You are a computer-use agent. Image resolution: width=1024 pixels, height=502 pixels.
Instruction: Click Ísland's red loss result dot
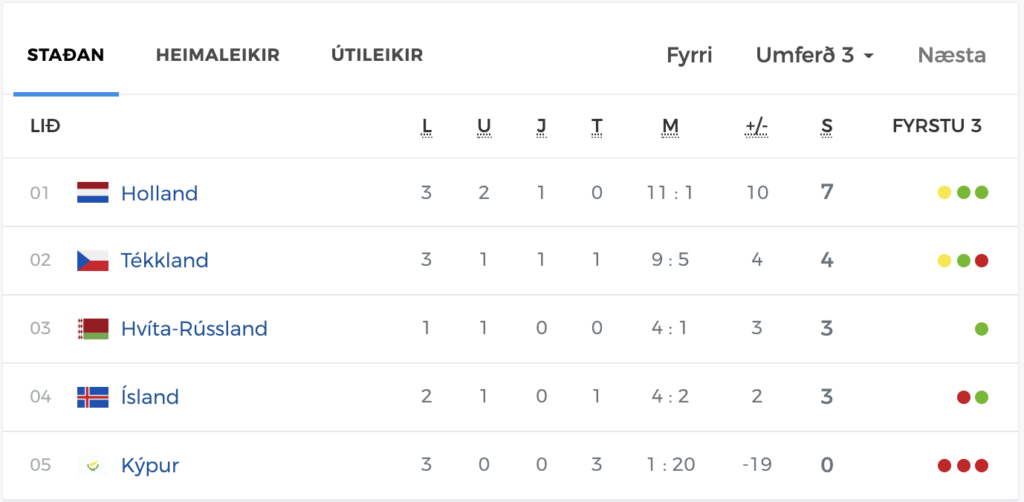[x=963, y=398]
